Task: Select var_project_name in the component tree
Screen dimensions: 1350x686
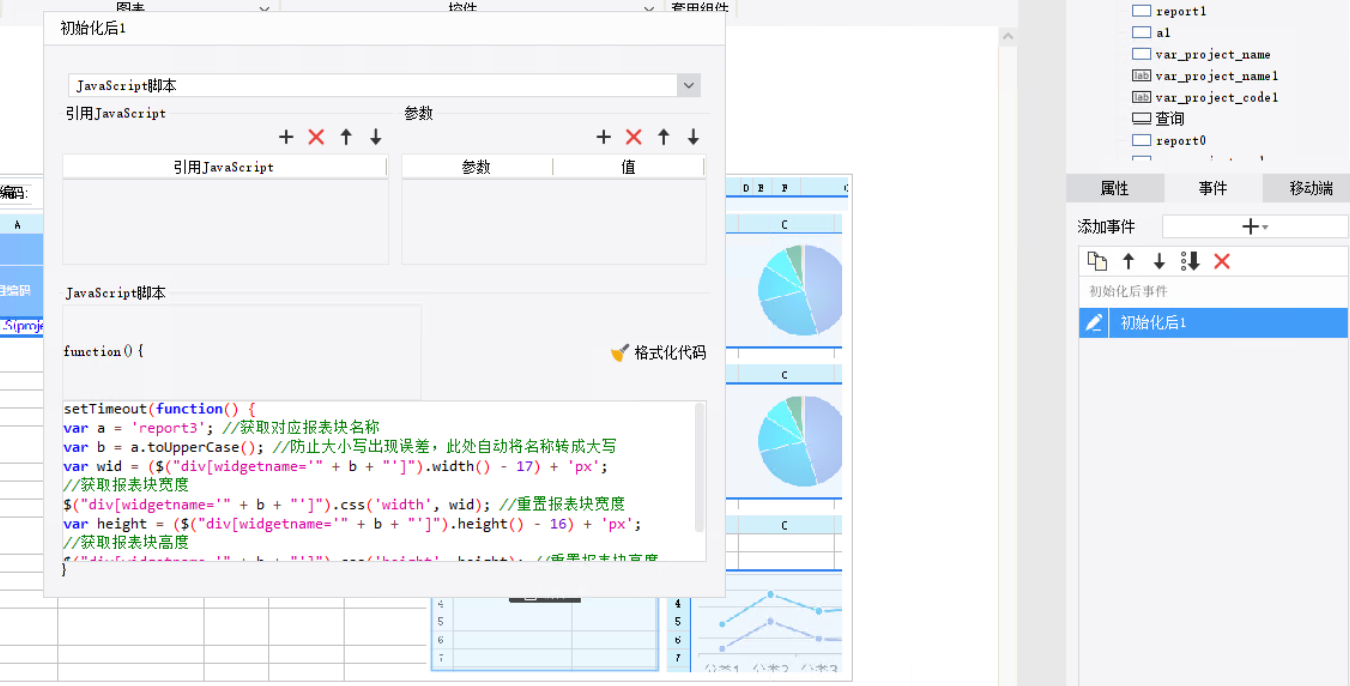Action: [x=1213, y=54]
